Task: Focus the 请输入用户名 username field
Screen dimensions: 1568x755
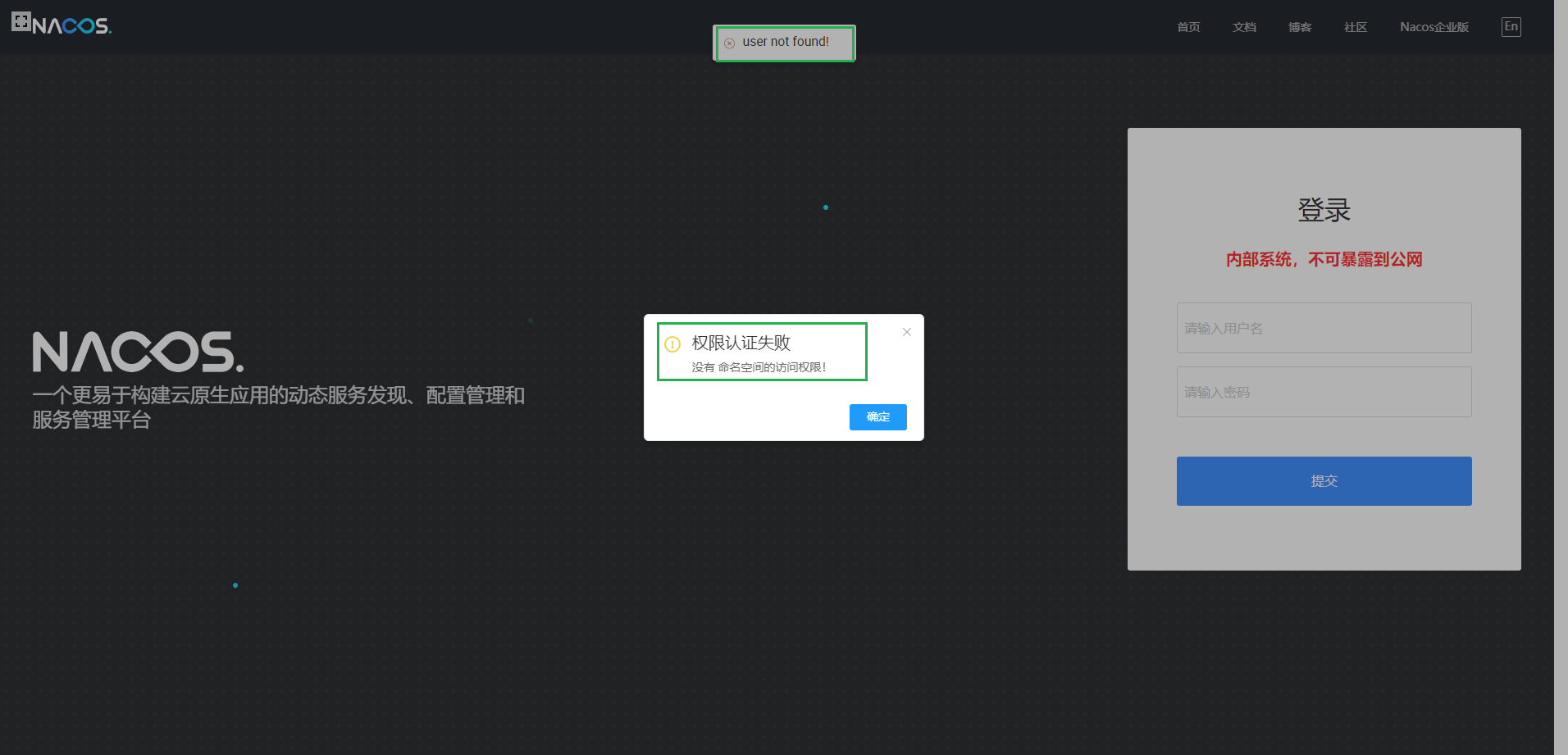Action: 1324,328
